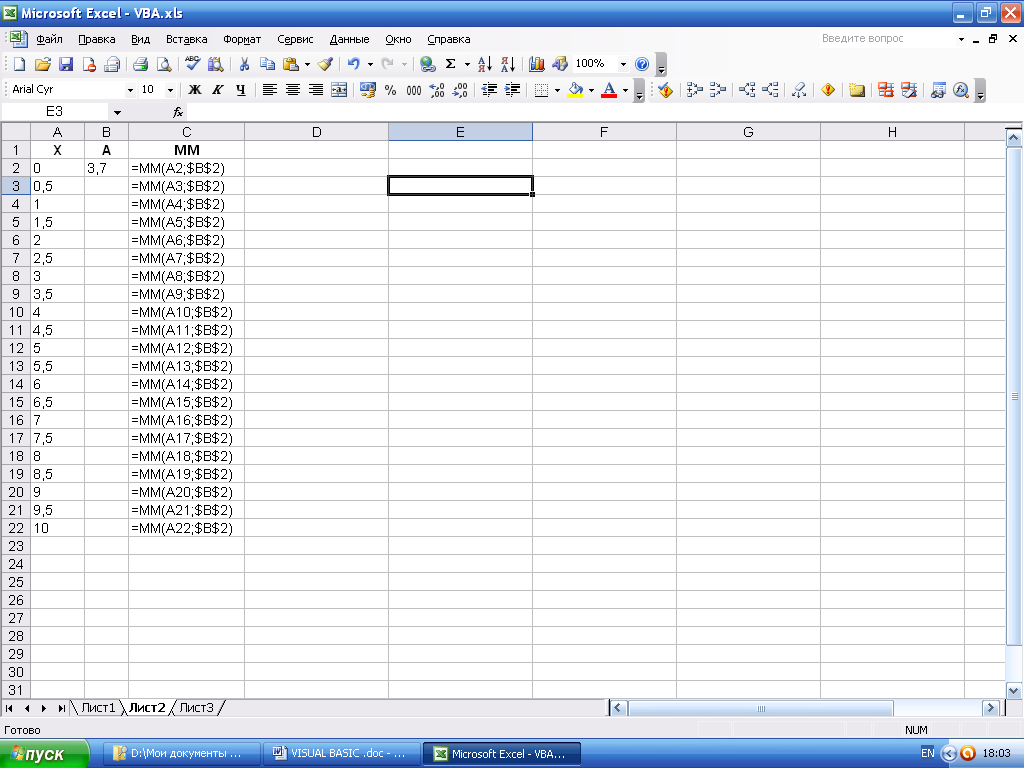Viewport: 1024px width, 768px height.
Task: Open the Формат menu
Action: [242, 39]
